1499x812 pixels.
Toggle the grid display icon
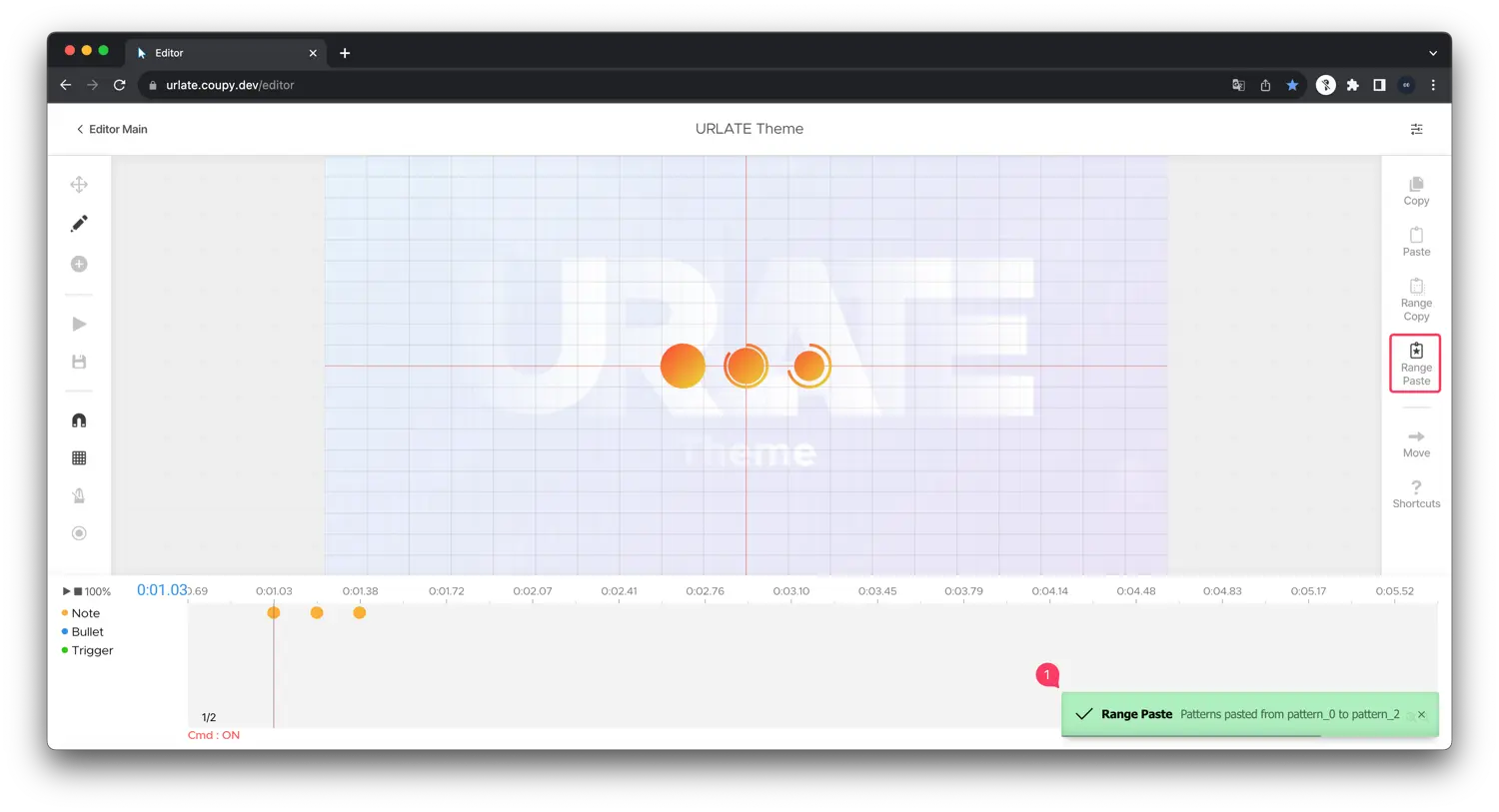click(79, 457)
